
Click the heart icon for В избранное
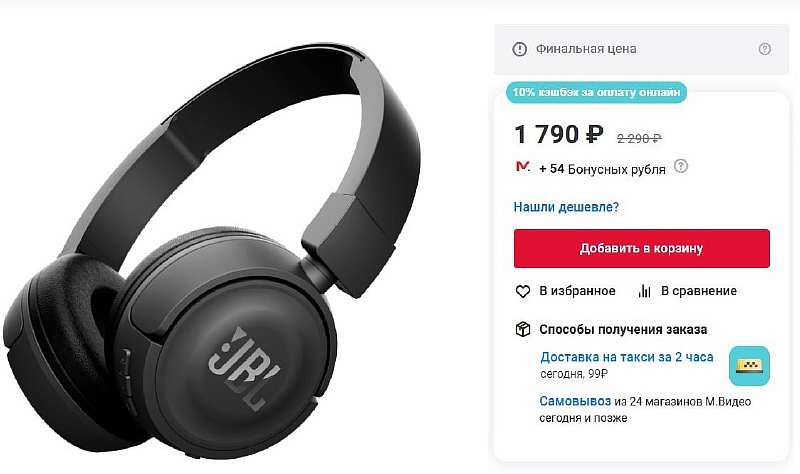522,291
